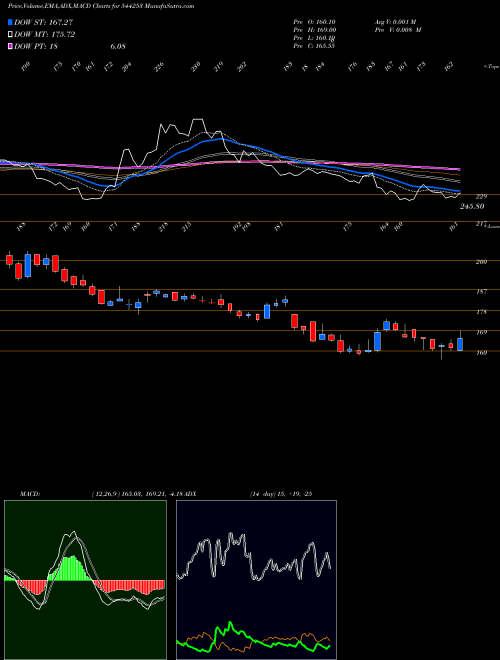This screenshot has height=660, width=500.
Task: Click the 'Pre C: 165.55' value
Action: pyautogui.click(x=314, y=46)
